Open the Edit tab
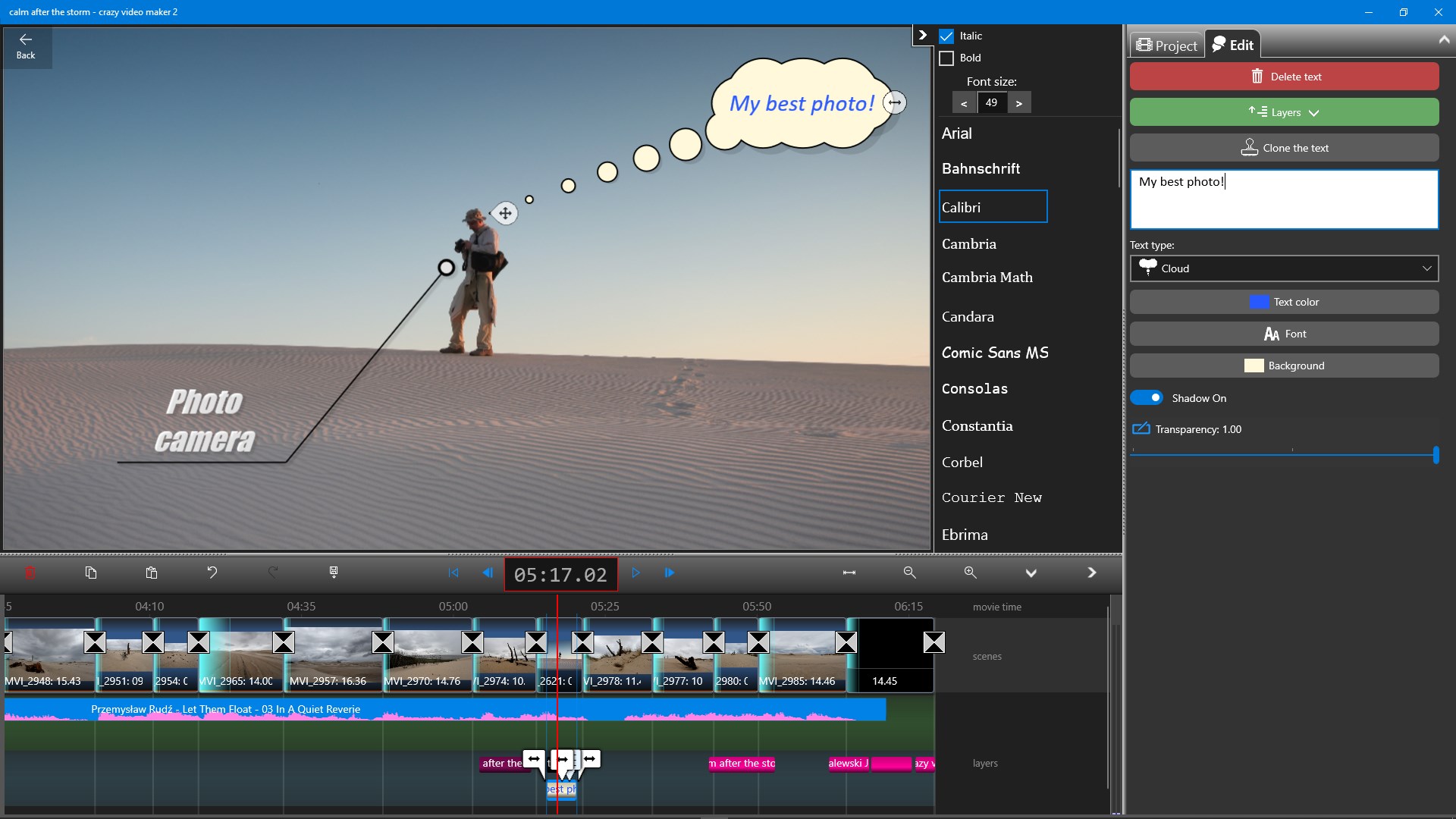The width and height of the screenshot is (1456, 819). click(1233, 44)
